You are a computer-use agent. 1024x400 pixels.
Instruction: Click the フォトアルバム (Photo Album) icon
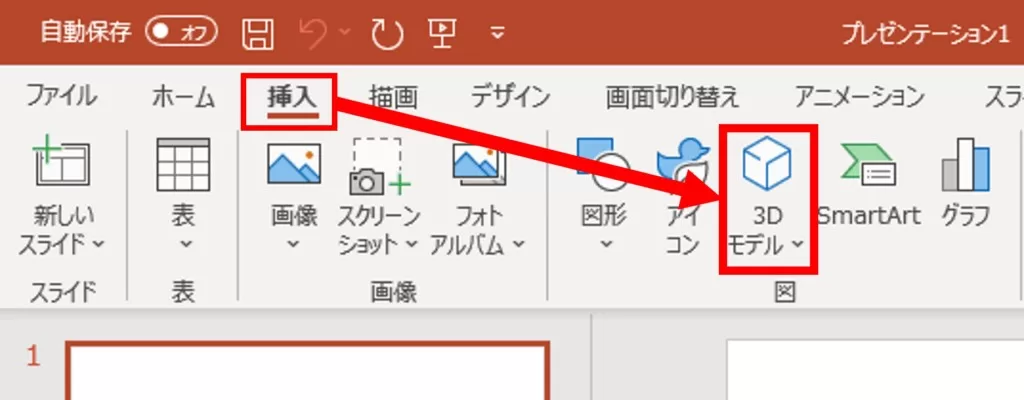tap(479, 167)
